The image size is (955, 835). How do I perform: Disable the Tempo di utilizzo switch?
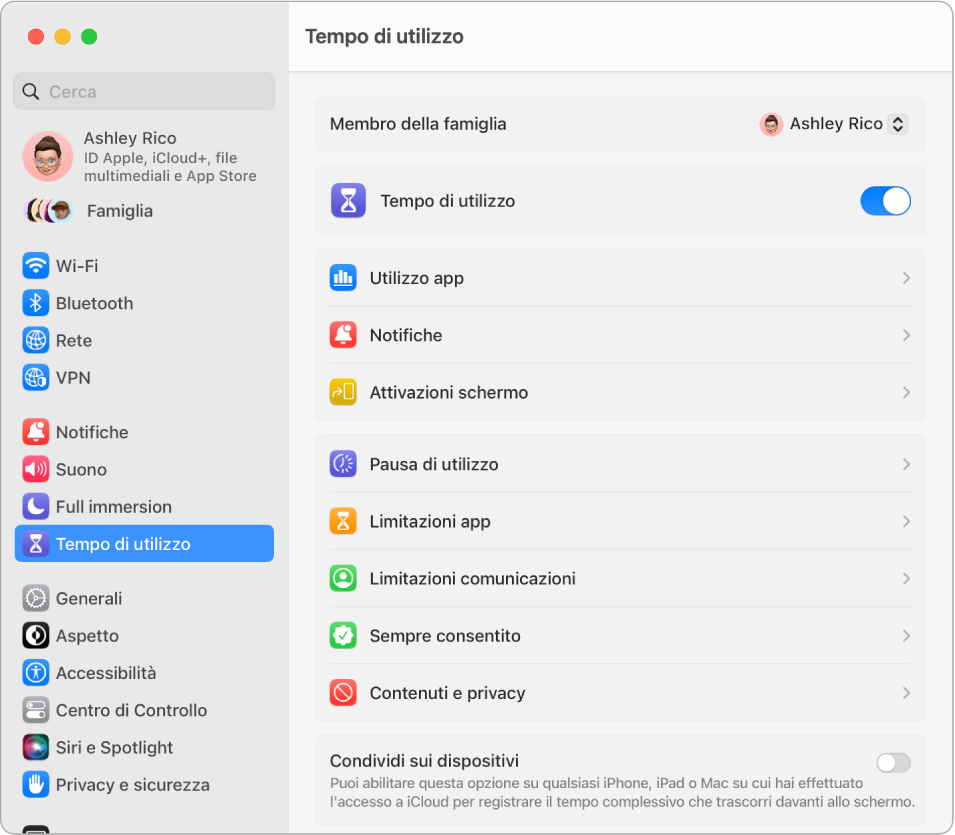click(884, 201)
